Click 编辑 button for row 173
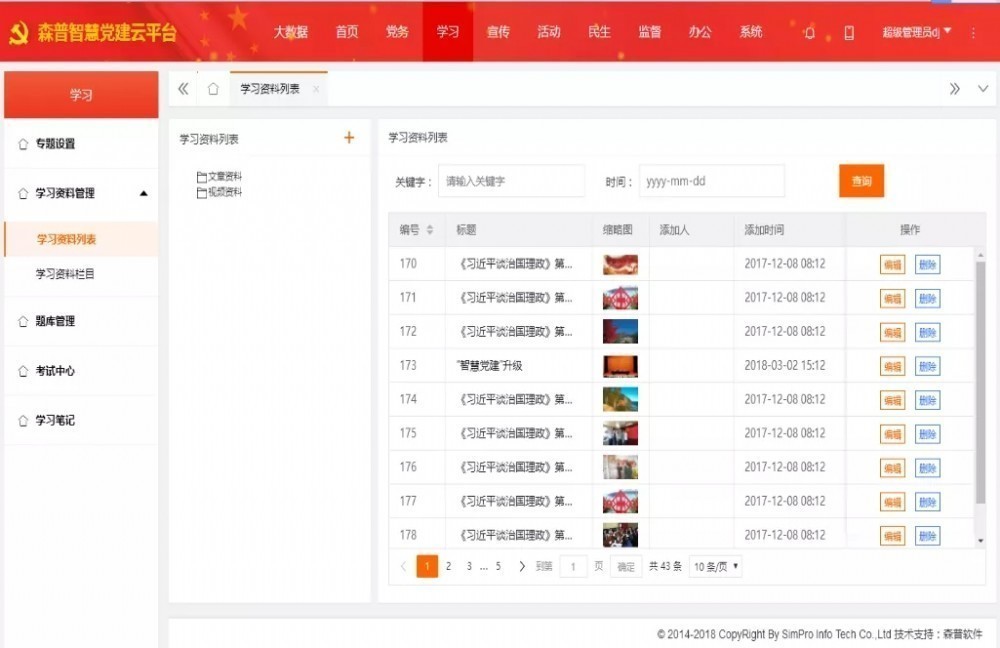1000x648 pixels. (892, 366)
